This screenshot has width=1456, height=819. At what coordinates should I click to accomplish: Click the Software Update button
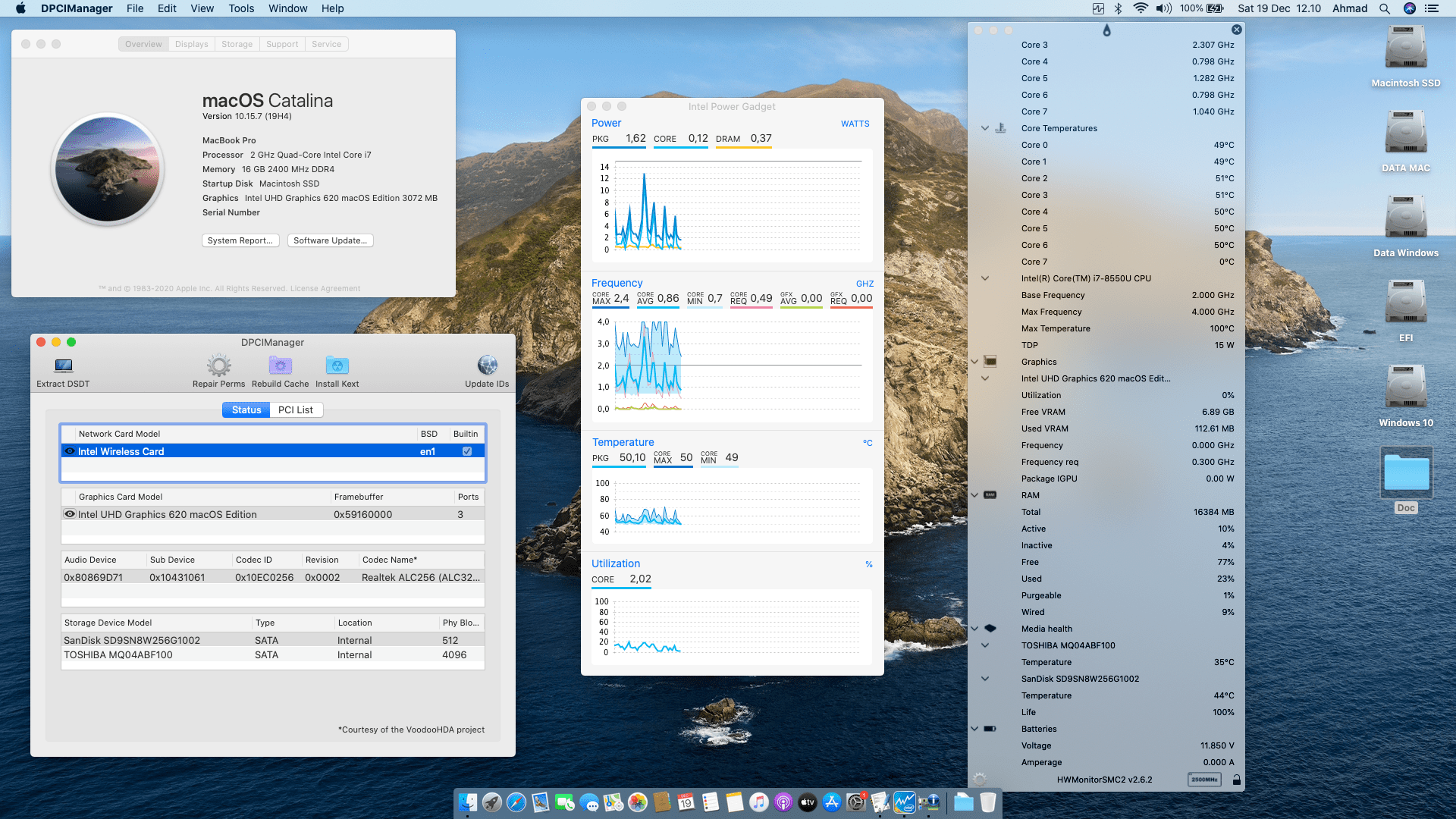(330, 240)
